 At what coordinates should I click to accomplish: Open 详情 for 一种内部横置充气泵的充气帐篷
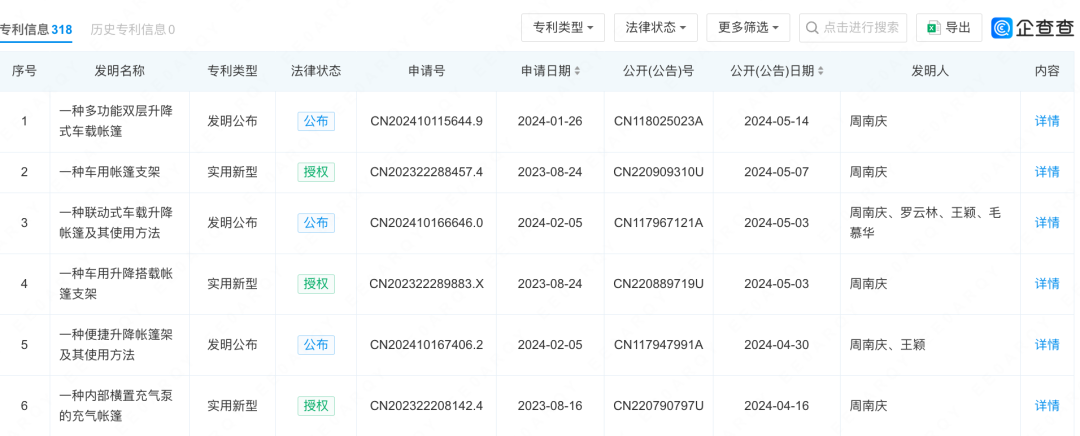[1047, 406]
